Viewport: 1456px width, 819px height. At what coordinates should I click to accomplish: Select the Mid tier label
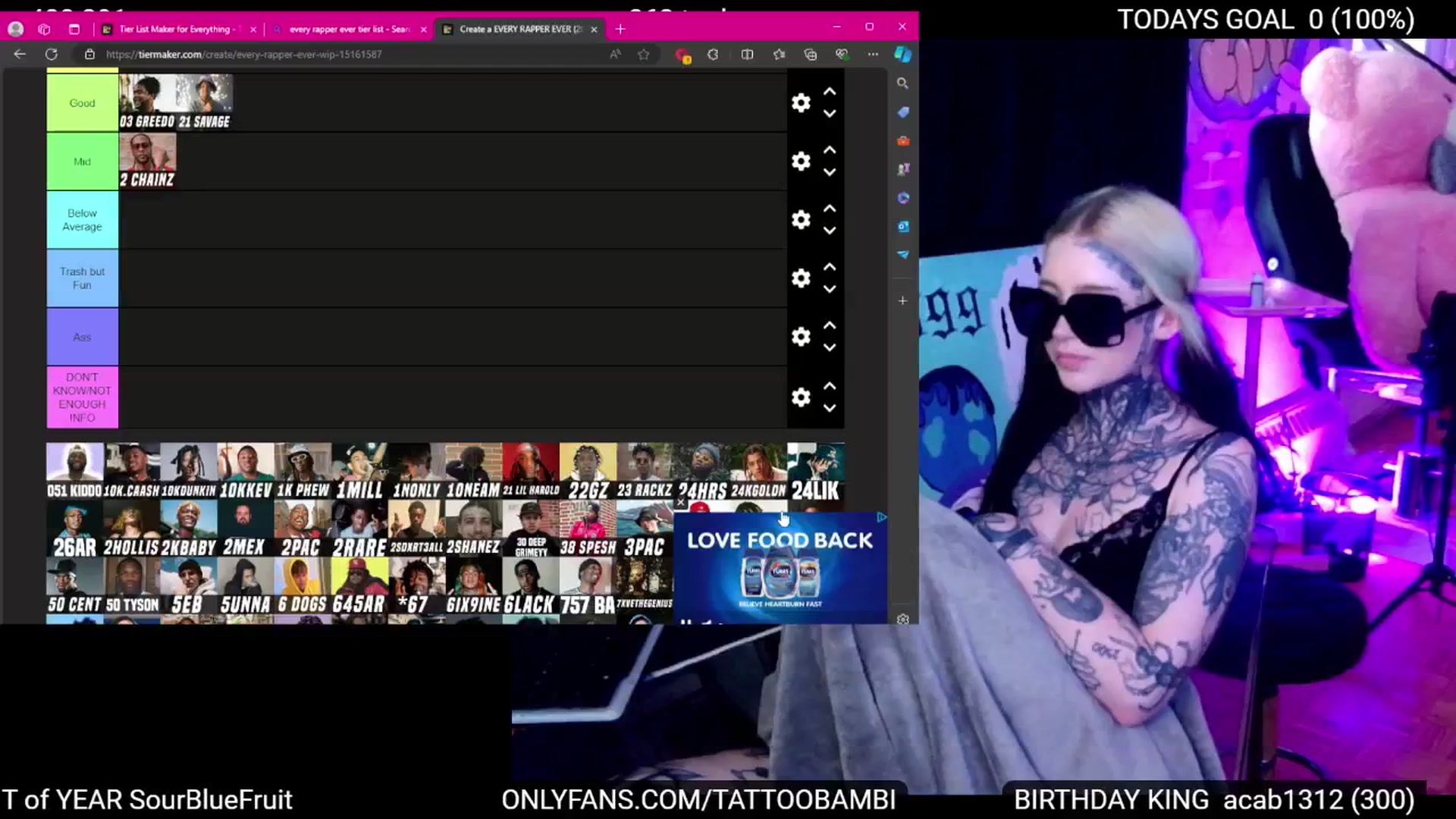[x=82, y=162]
